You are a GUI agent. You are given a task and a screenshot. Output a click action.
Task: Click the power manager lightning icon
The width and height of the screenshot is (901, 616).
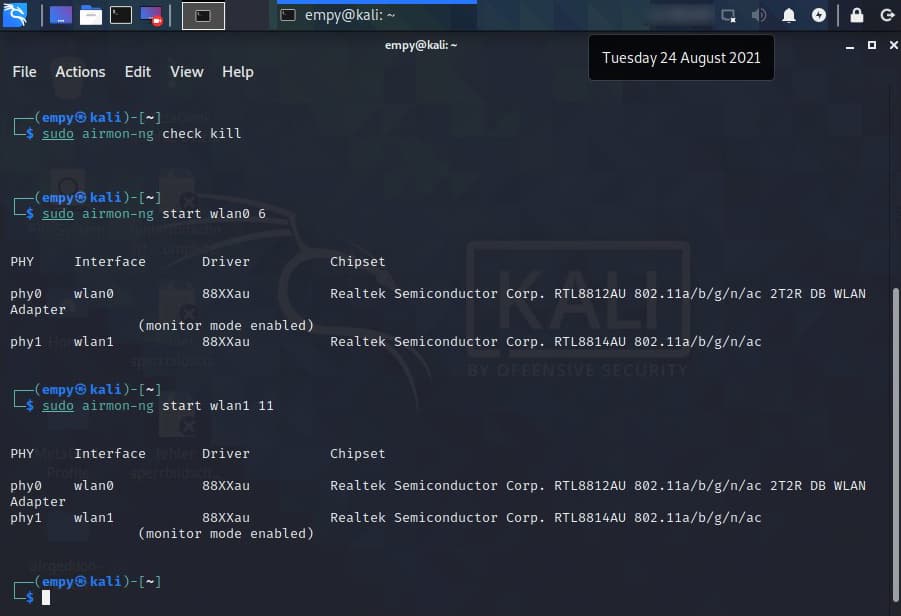tap(819, 15)
